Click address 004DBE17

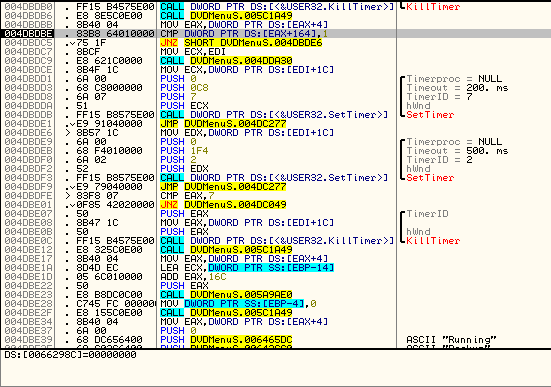(x=28, y=259)
